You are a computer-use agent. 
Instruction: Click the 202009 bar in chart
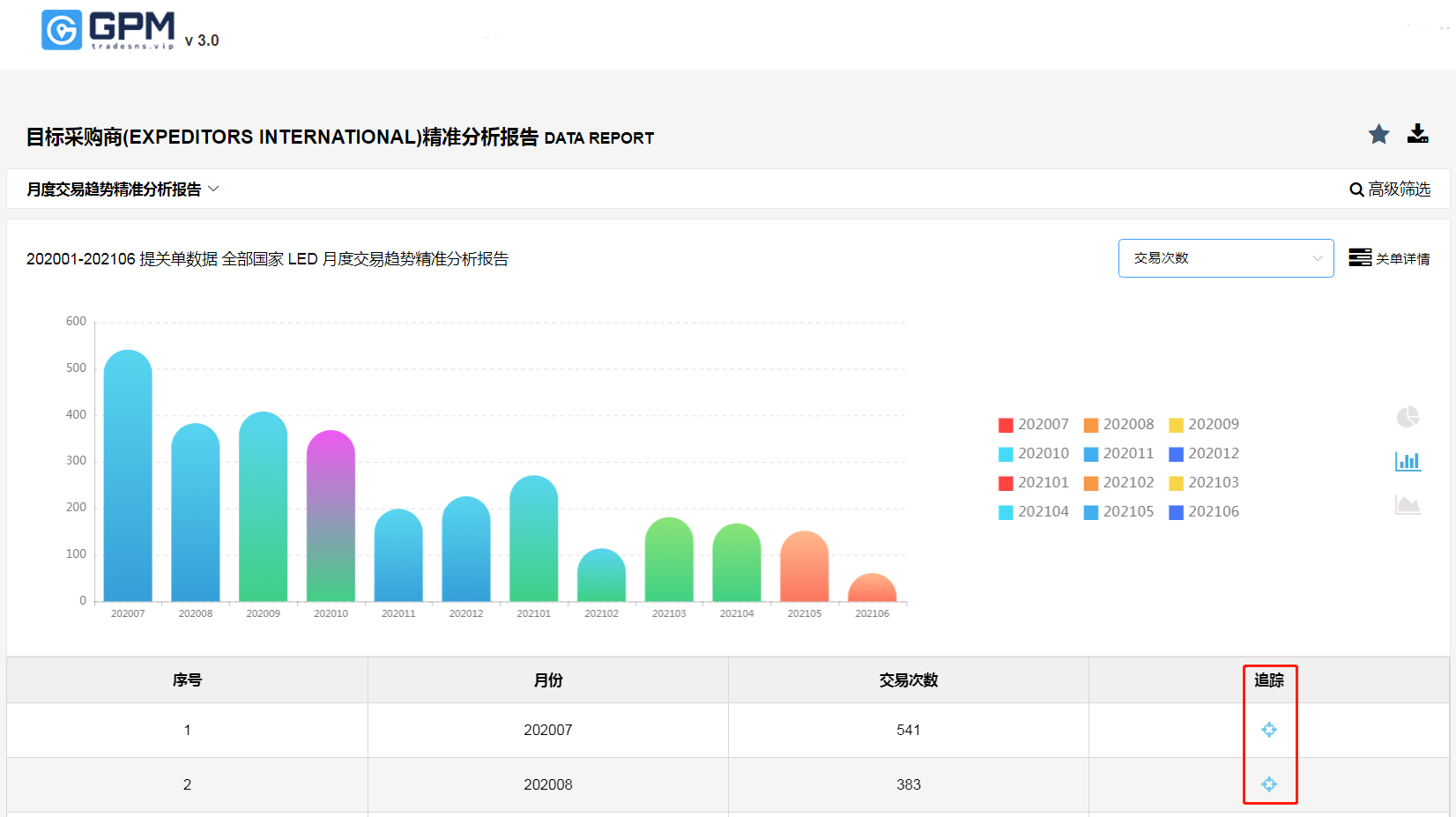click(x=264, y=507)
